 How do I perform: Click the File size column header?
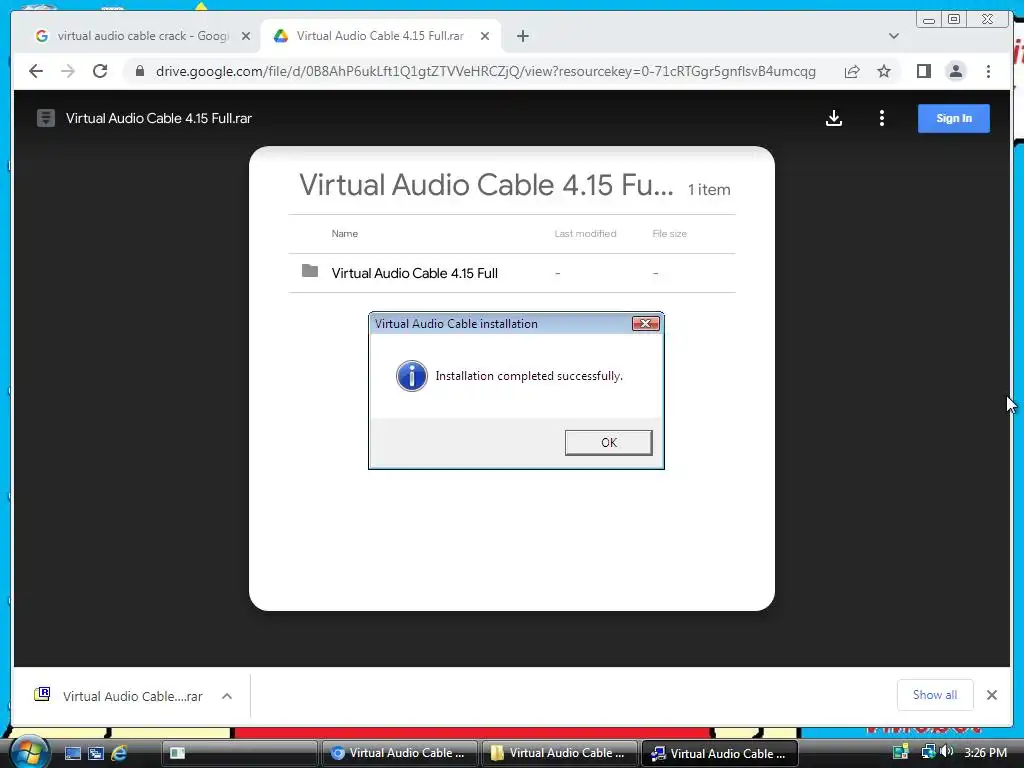(x=669, y=233)
